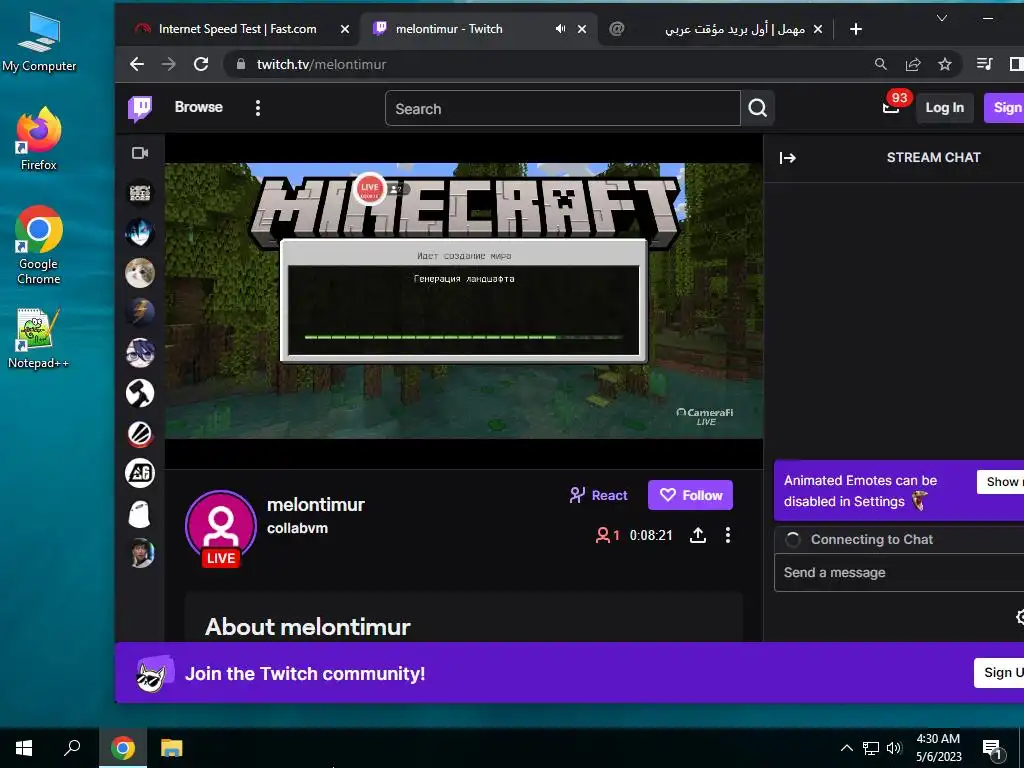Image resolution: width=1024 pixels, height=768 pixels.
Task: Collapse the stream chat panel arrow
Action: click(788, 157)
